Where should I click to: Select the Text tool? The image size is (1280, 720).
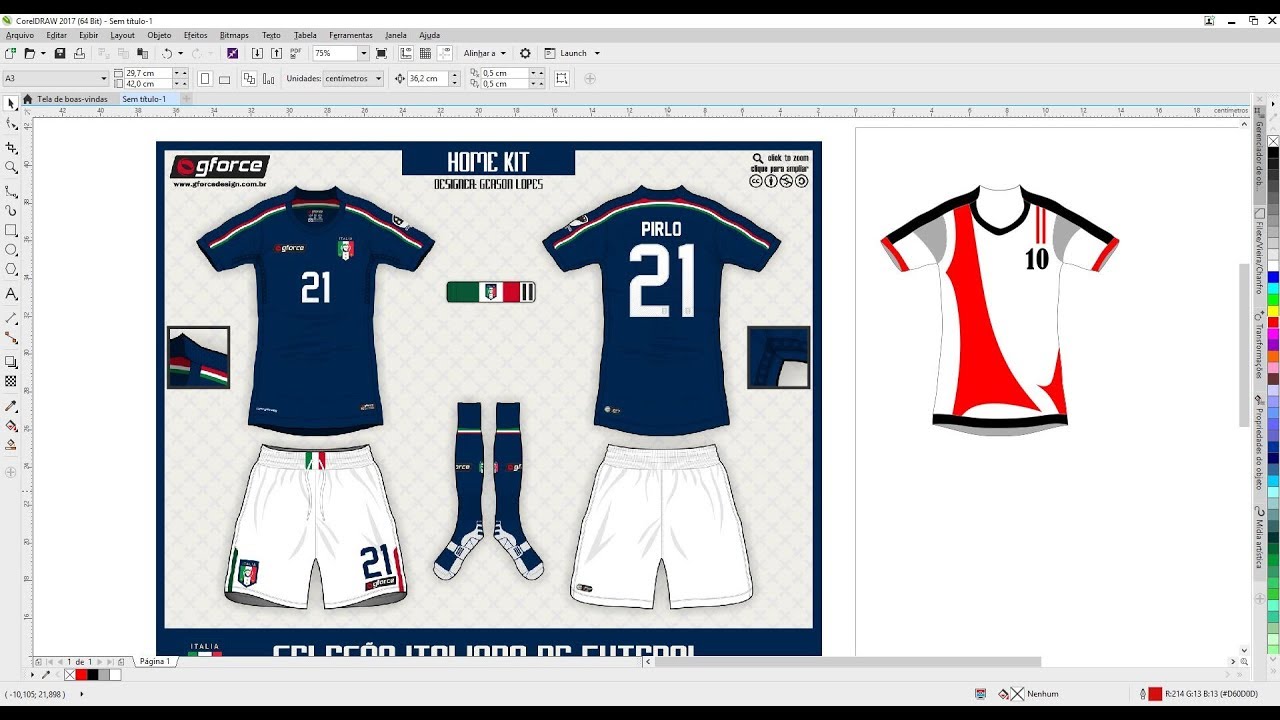[x=11, y=294]
